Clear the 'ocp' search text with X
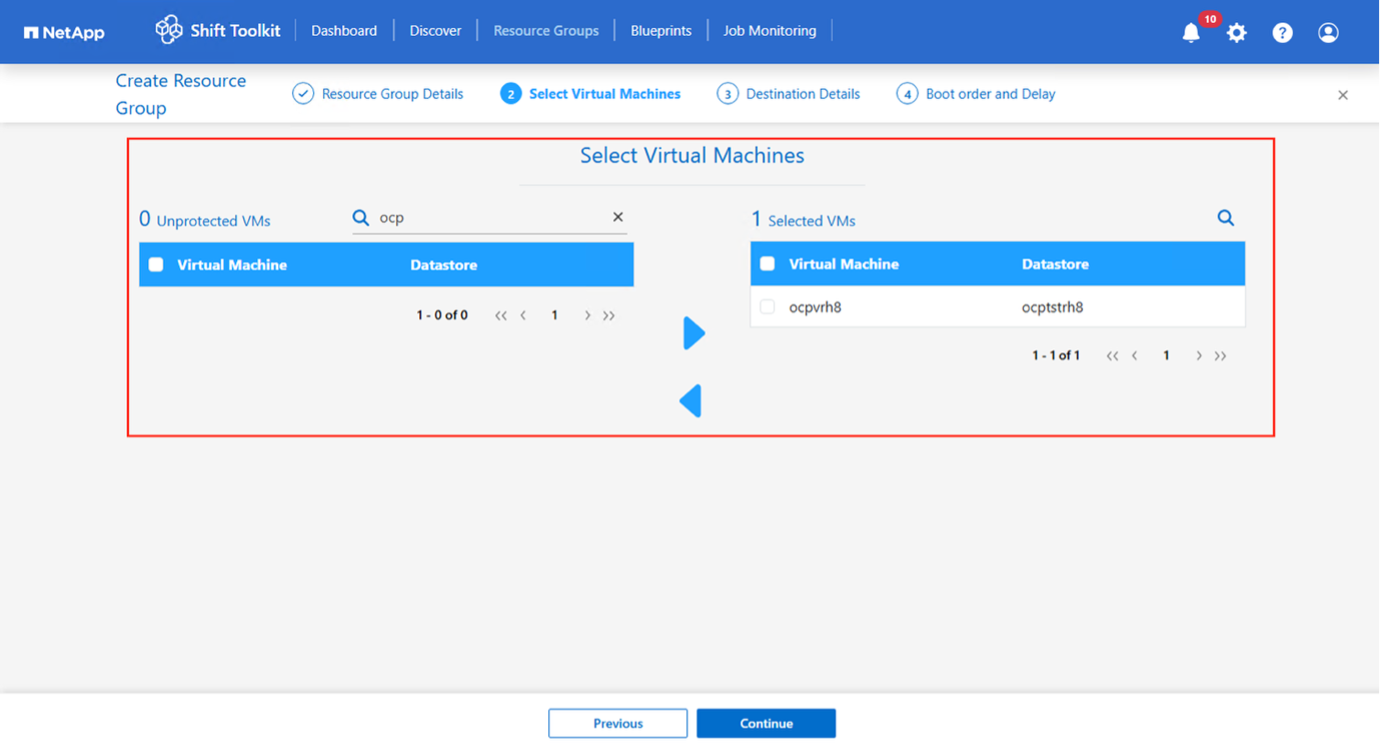1384x754 pixels. pos(618,217)
